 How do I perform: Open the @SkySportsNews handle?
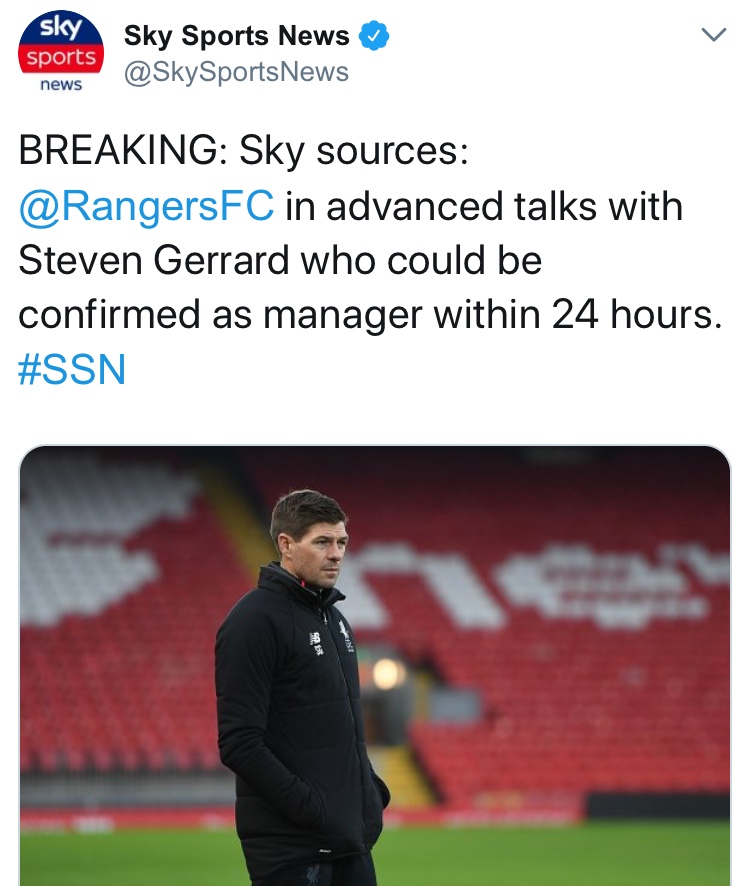coord(236,72)
